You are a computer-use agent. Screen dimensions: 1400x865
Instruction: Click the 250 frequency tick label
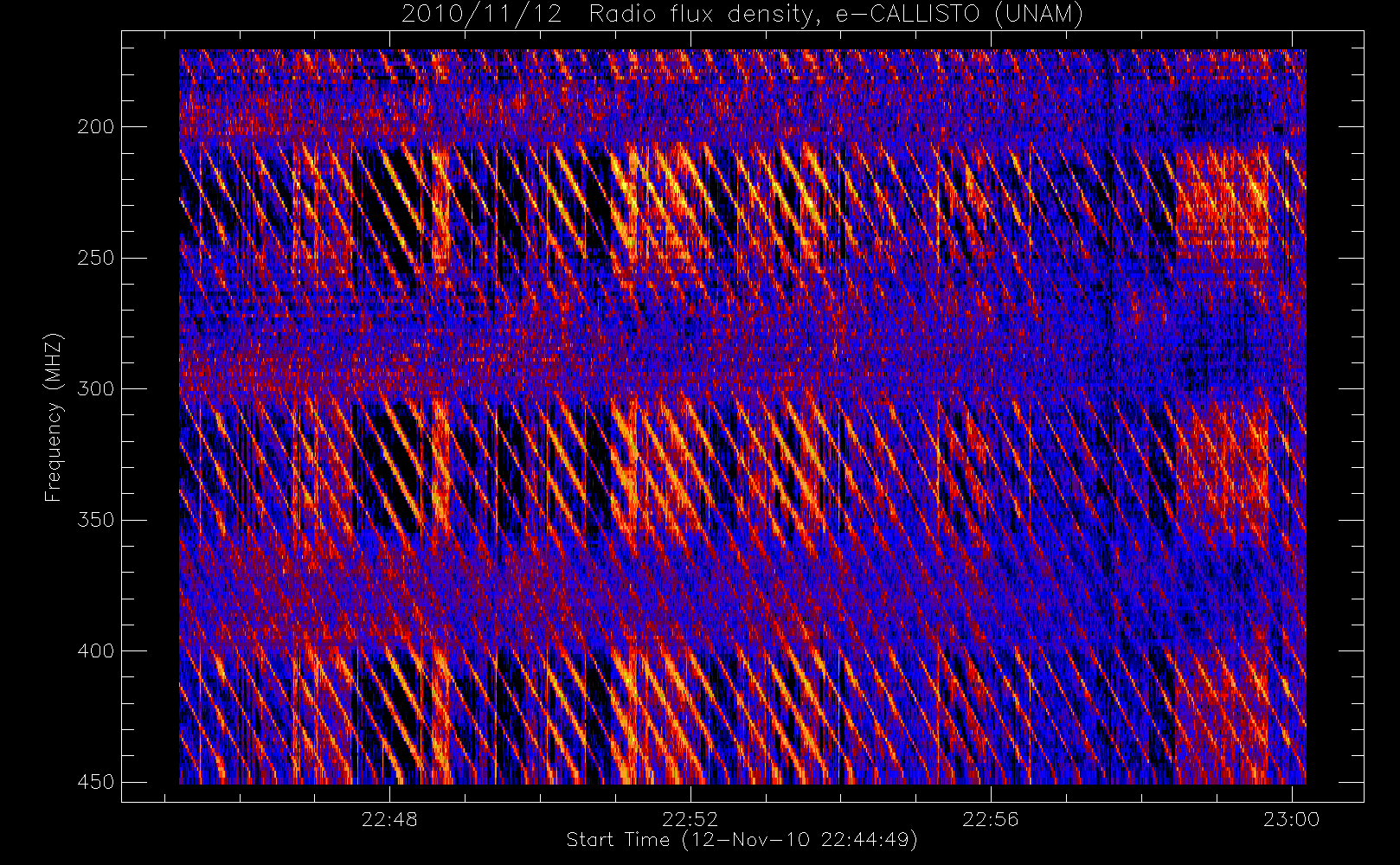pyautogui.click(x=95, y=258)
